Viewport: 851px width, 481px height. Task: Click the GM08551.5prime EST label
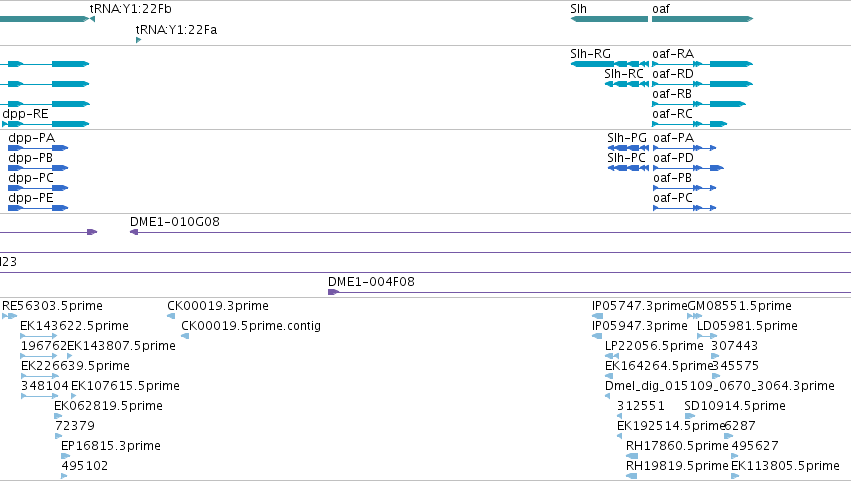740,306
